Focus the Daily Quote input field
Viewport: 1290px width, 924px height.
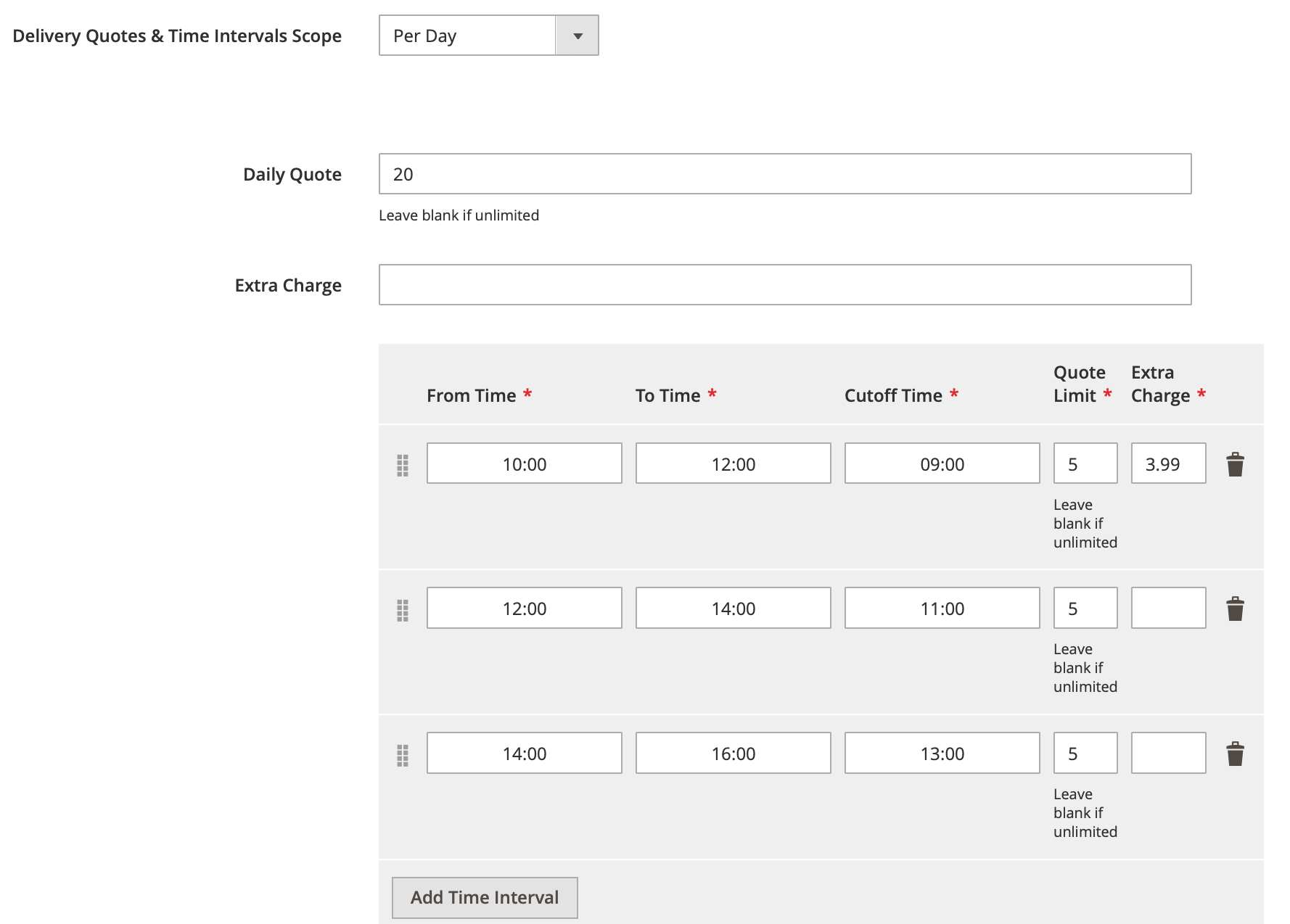[x=785, y=174]
